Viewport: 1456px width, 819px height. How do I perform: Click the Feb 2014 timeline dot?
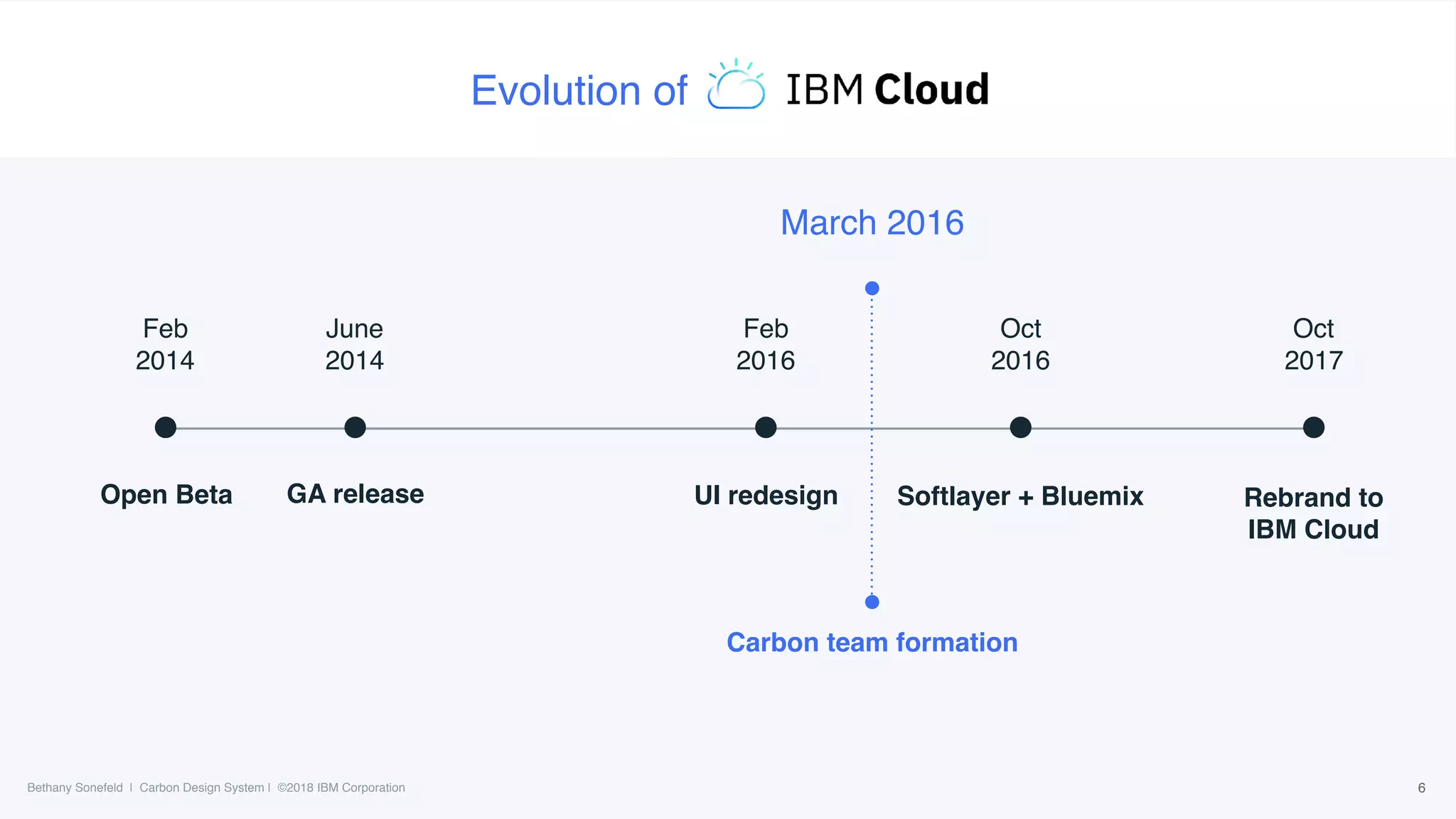pyautogui.click(x=166, y=427)
